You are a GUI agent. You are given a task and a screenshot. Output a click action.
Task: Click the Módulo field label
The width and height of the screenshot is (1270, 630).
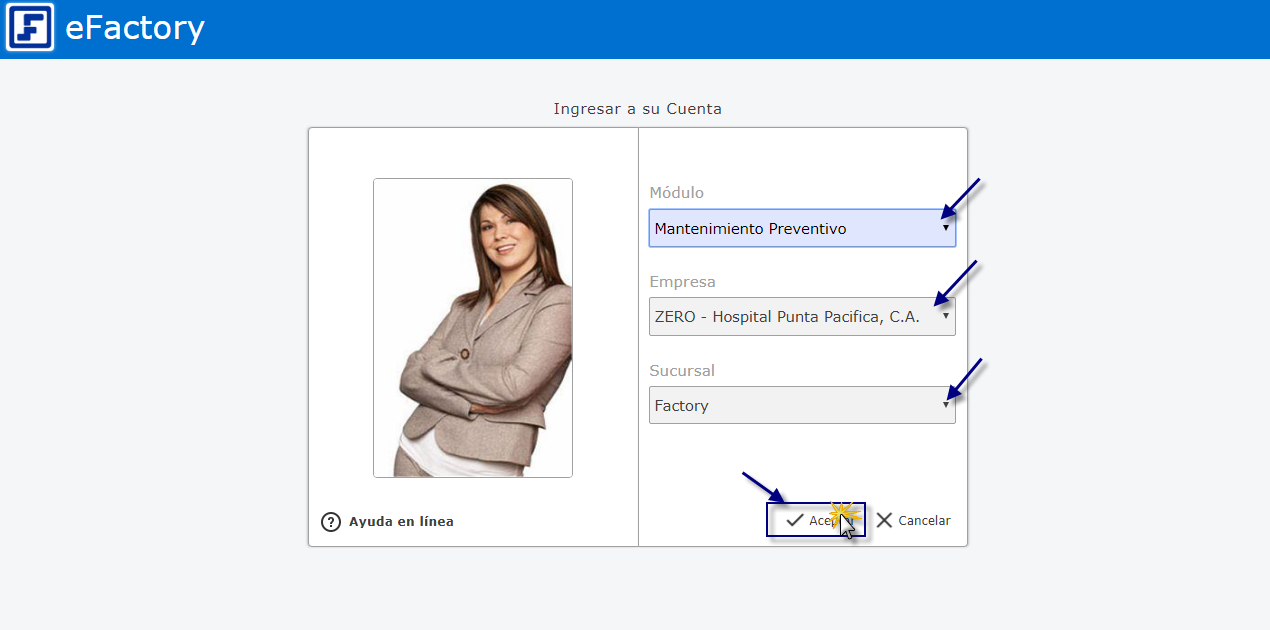pyautogui.click(x=677, y=193)
